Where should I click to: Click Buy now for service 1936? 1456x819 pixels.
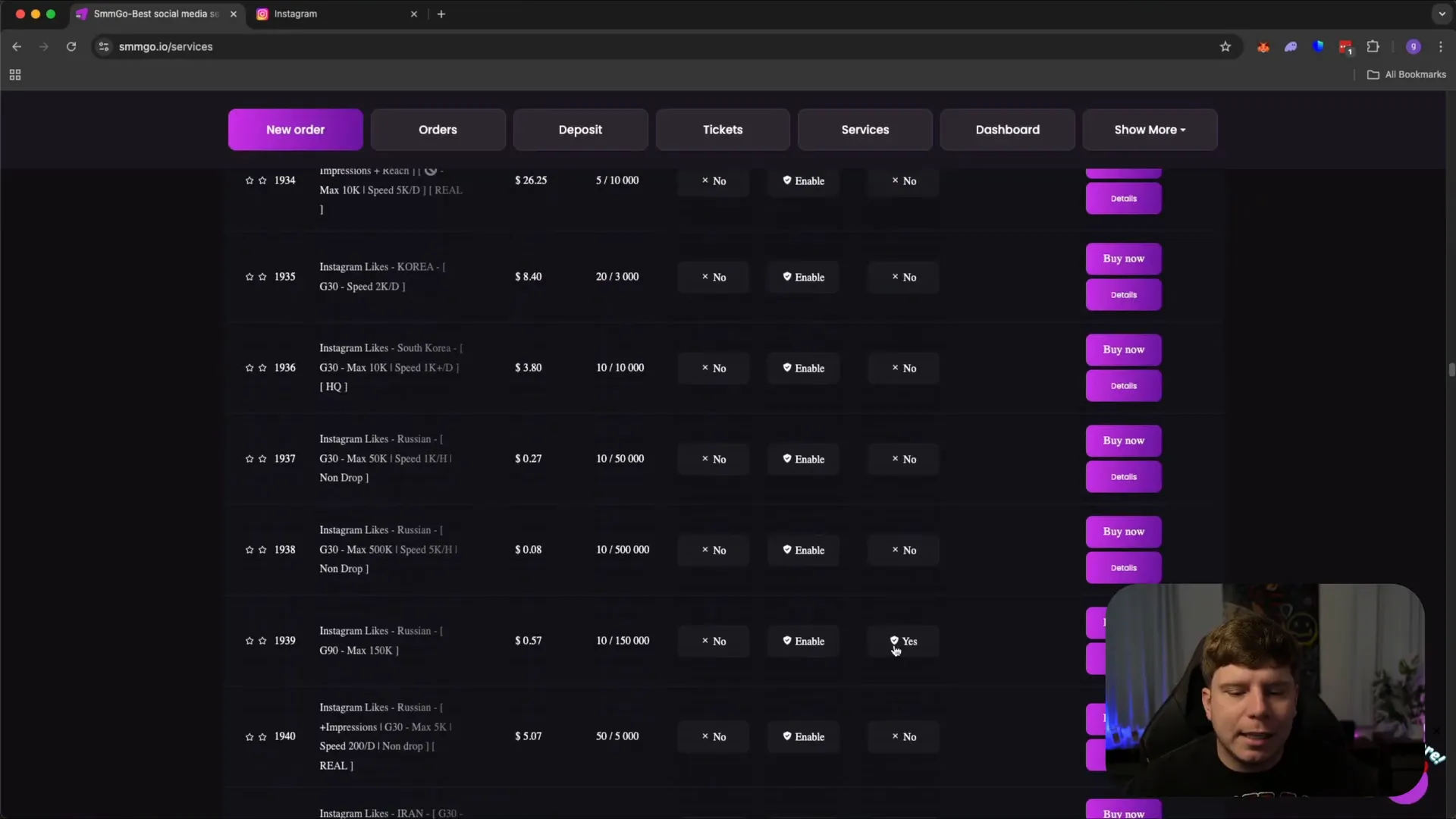1123,350
